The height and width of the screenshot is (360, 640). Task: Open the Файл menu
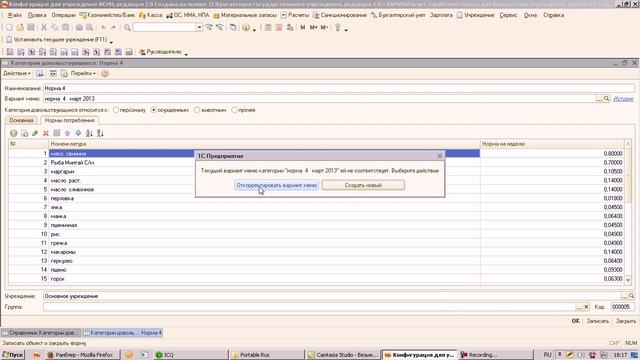point(15,15)
